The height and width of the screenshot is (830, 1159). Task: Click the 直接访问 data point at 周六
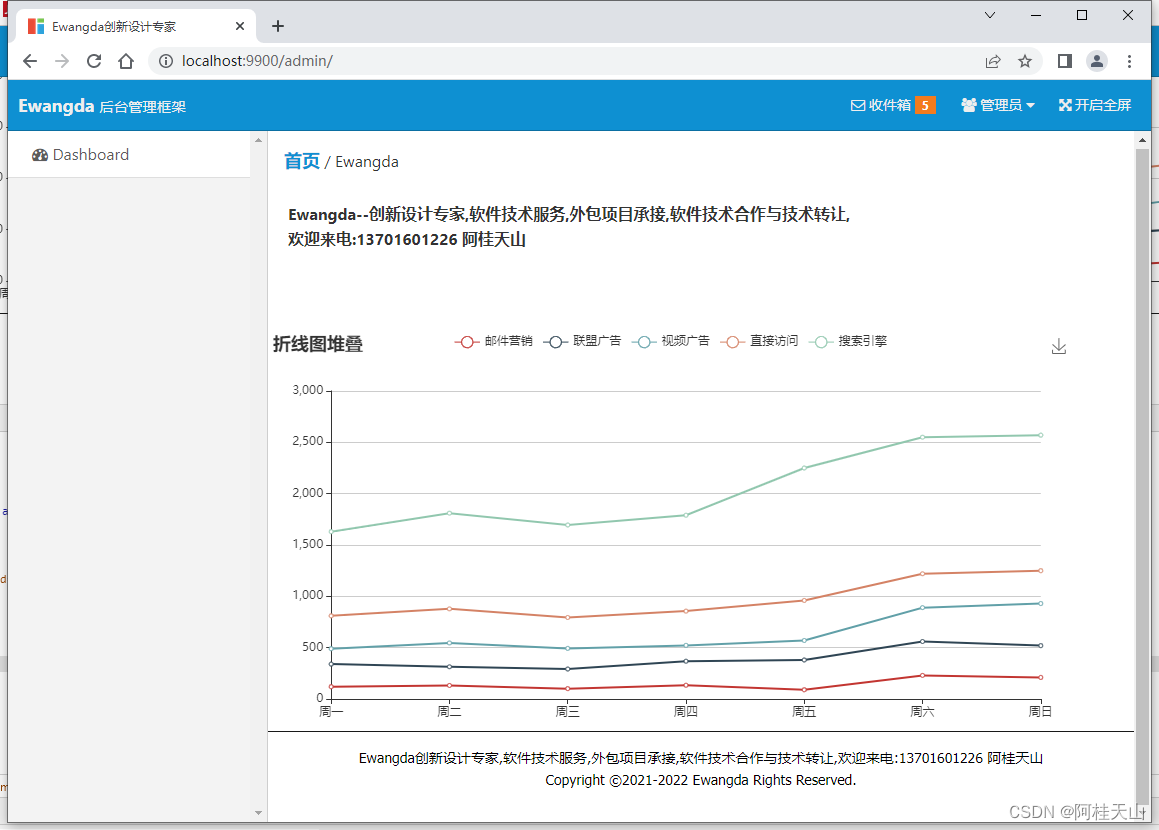pyautogui.click(x=922, y=574)
